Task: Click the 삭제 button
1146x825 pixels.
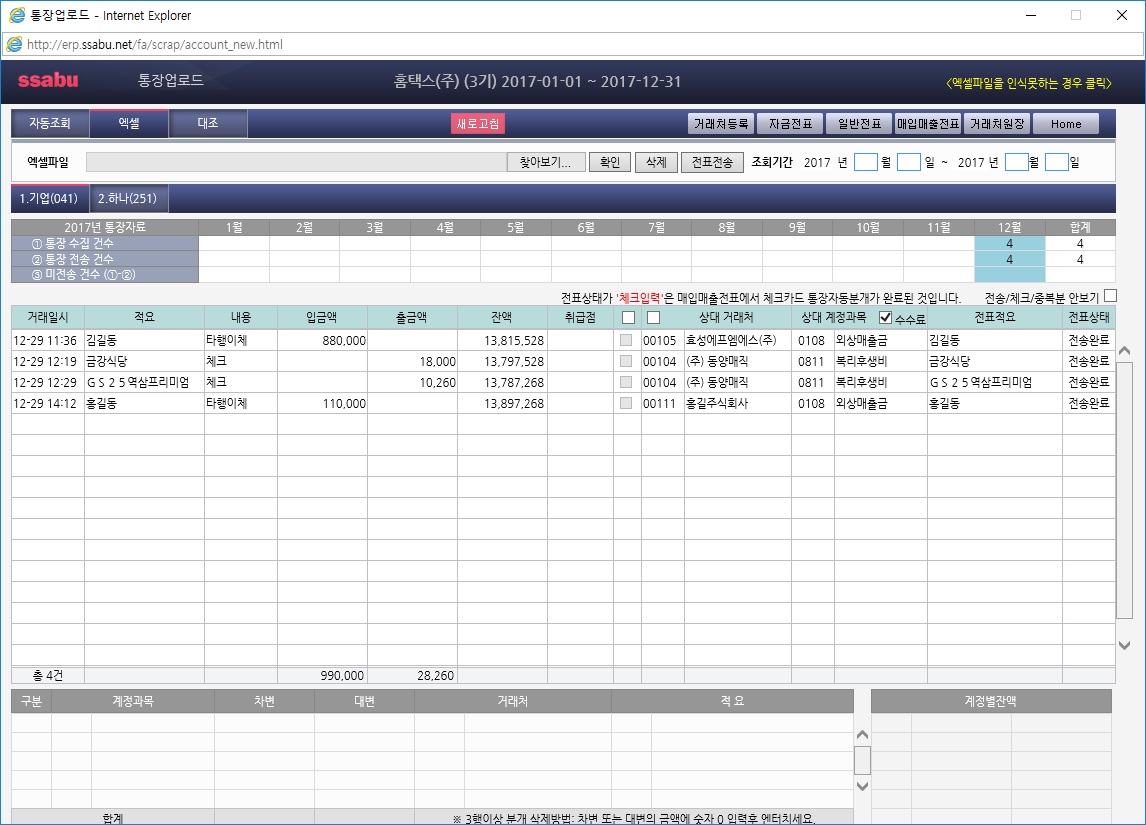Action: [656, 162]
